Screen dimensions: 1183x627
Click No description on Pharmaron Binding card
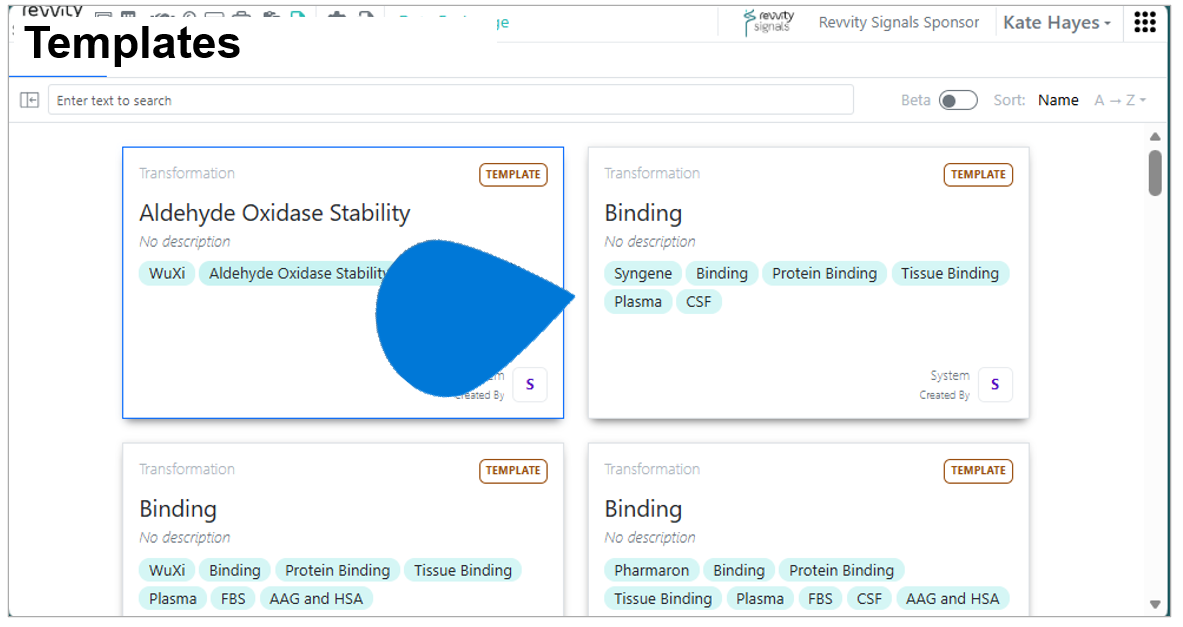650,537
